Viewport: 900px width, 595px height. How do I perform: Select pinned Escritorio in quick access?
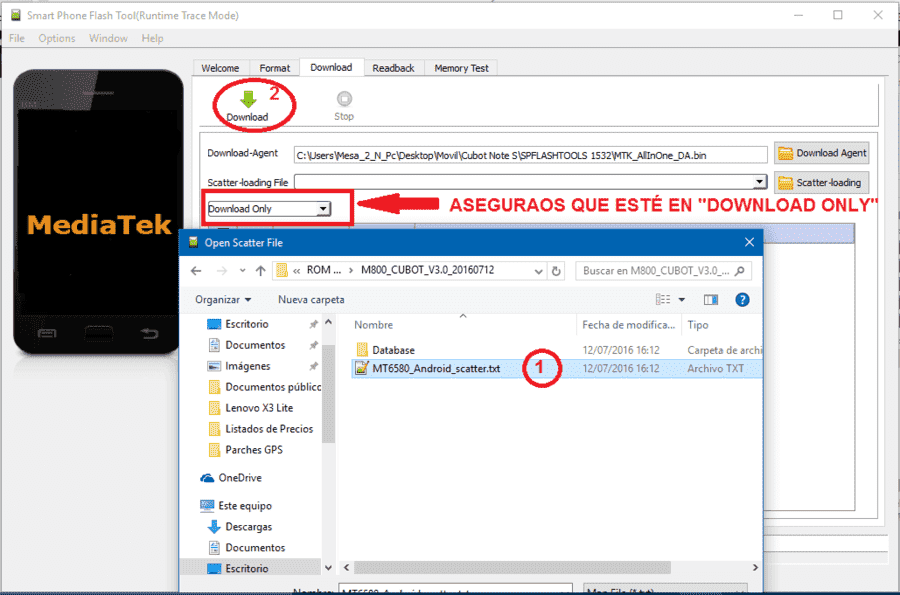tap(247, 324)
